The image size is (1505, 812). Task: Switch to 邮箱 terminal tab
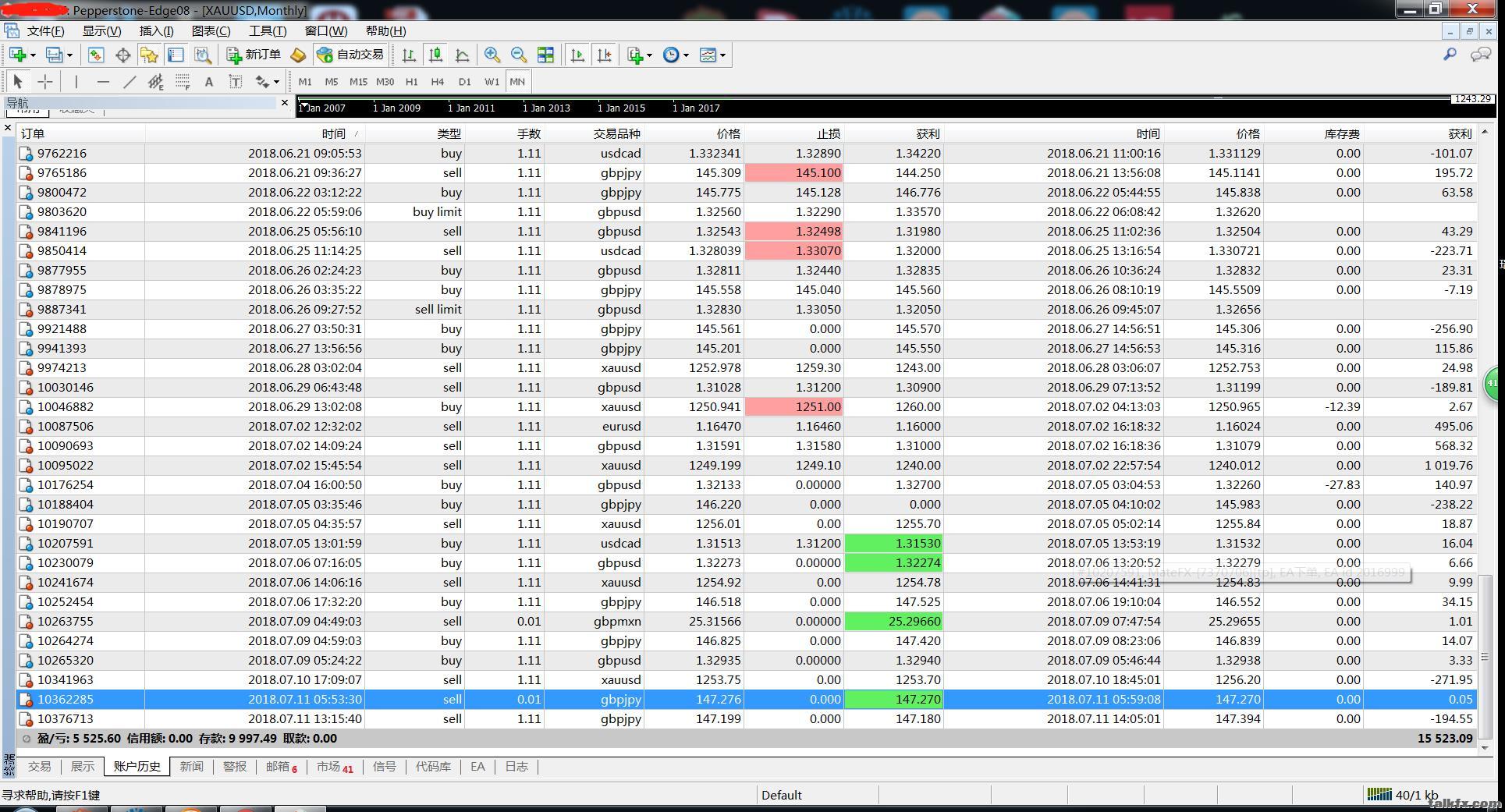[x=281, y=767]
